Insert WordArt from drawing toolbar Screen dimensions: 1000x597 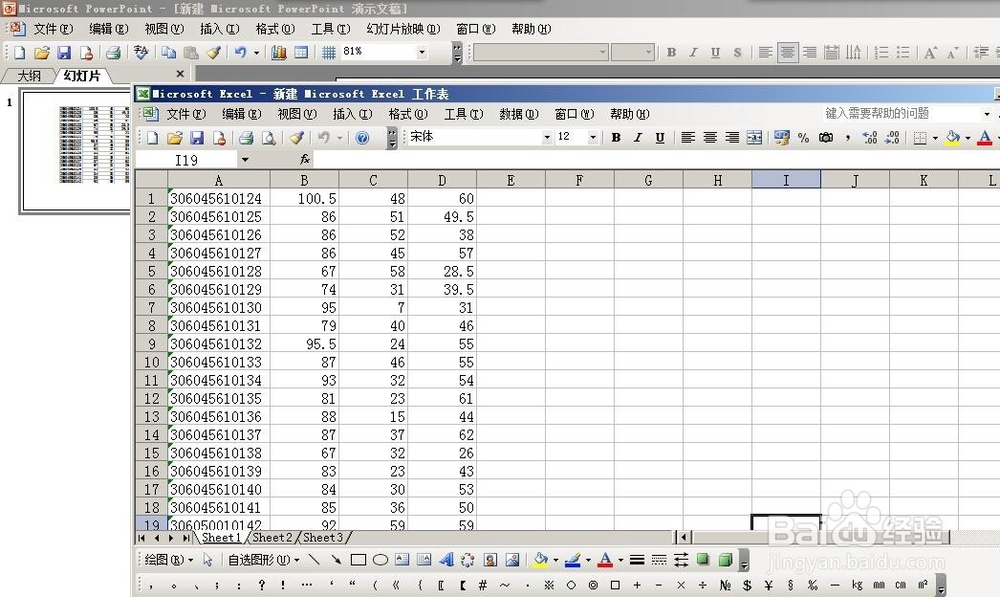tap(446, 560)
